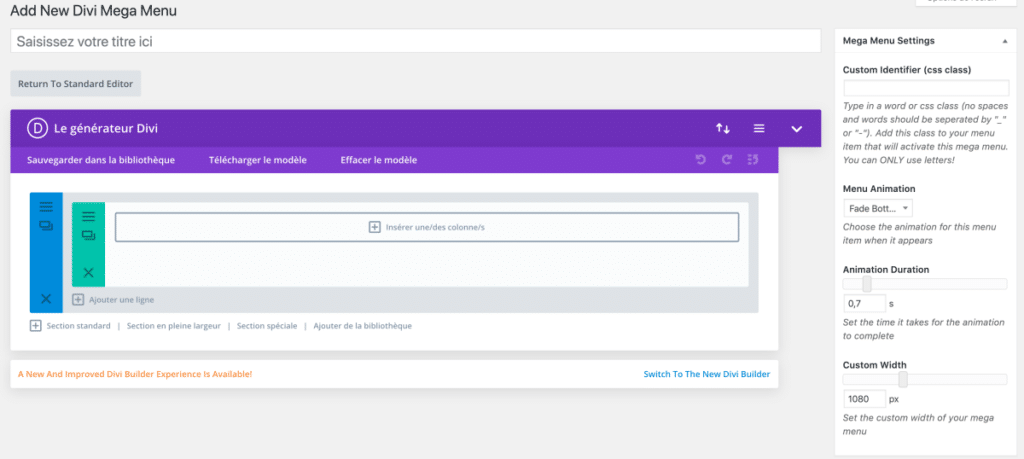Click Le générateur Divi title

pos(106,129)
